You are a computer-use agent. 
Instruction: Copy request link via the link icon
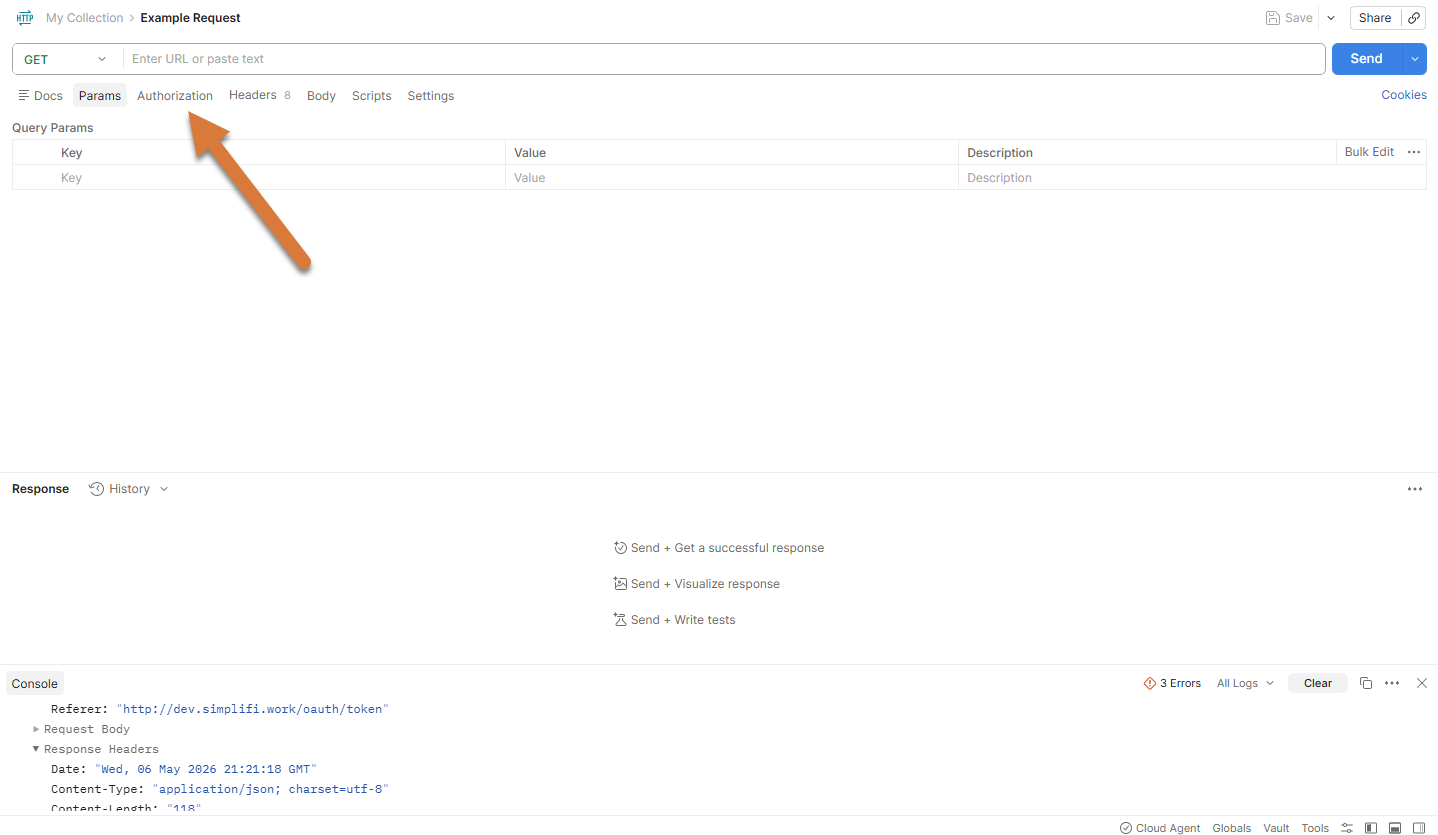pyautogui.click(x=1414, y=18)
